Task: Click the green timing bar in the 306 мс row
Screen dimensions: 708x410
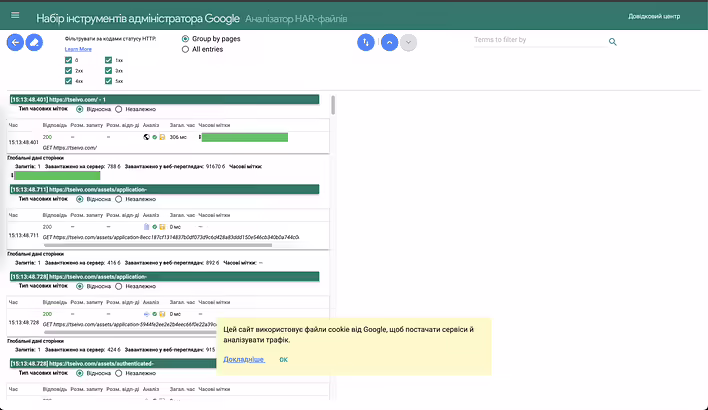Action: 245,137
